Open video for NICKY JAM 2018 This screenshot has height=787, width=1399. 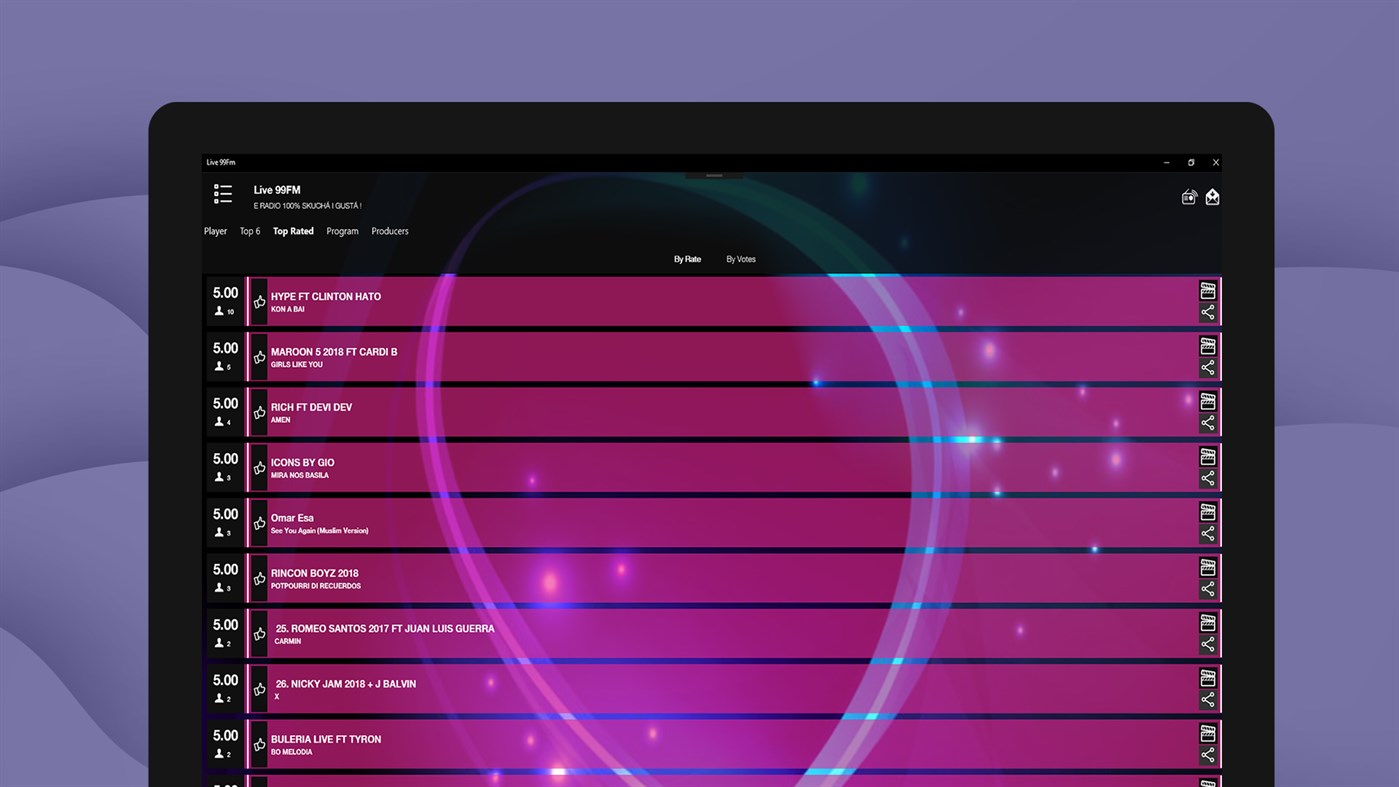(1208, 678)
